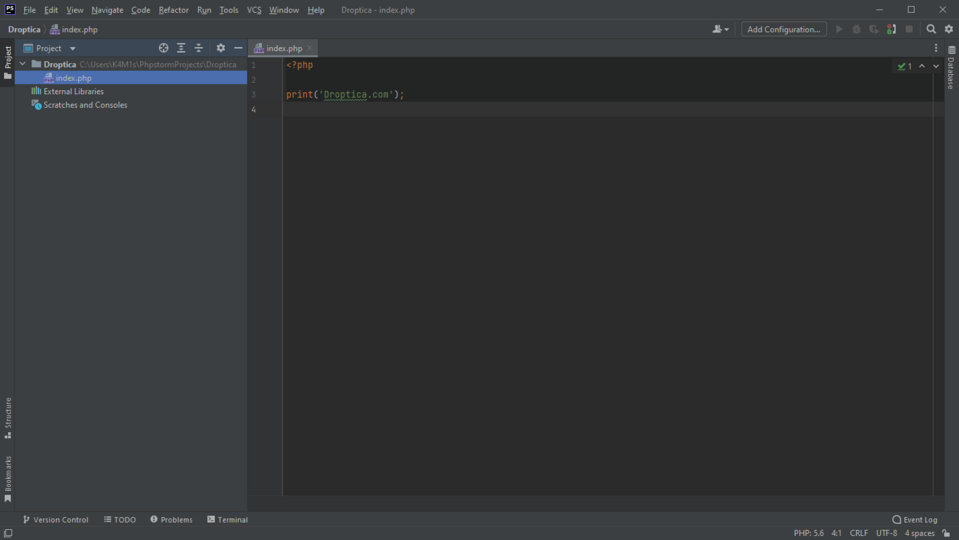
Task: Click index.php breadcrumb in navigation bar
Action: point(73,29)
